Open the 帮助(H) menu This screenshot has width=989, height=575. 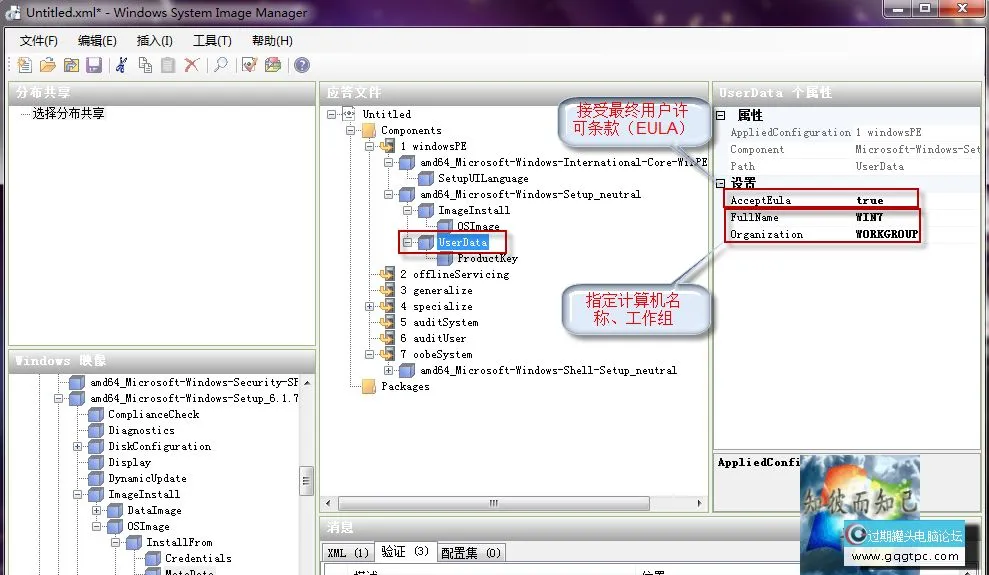coord(272,41)
